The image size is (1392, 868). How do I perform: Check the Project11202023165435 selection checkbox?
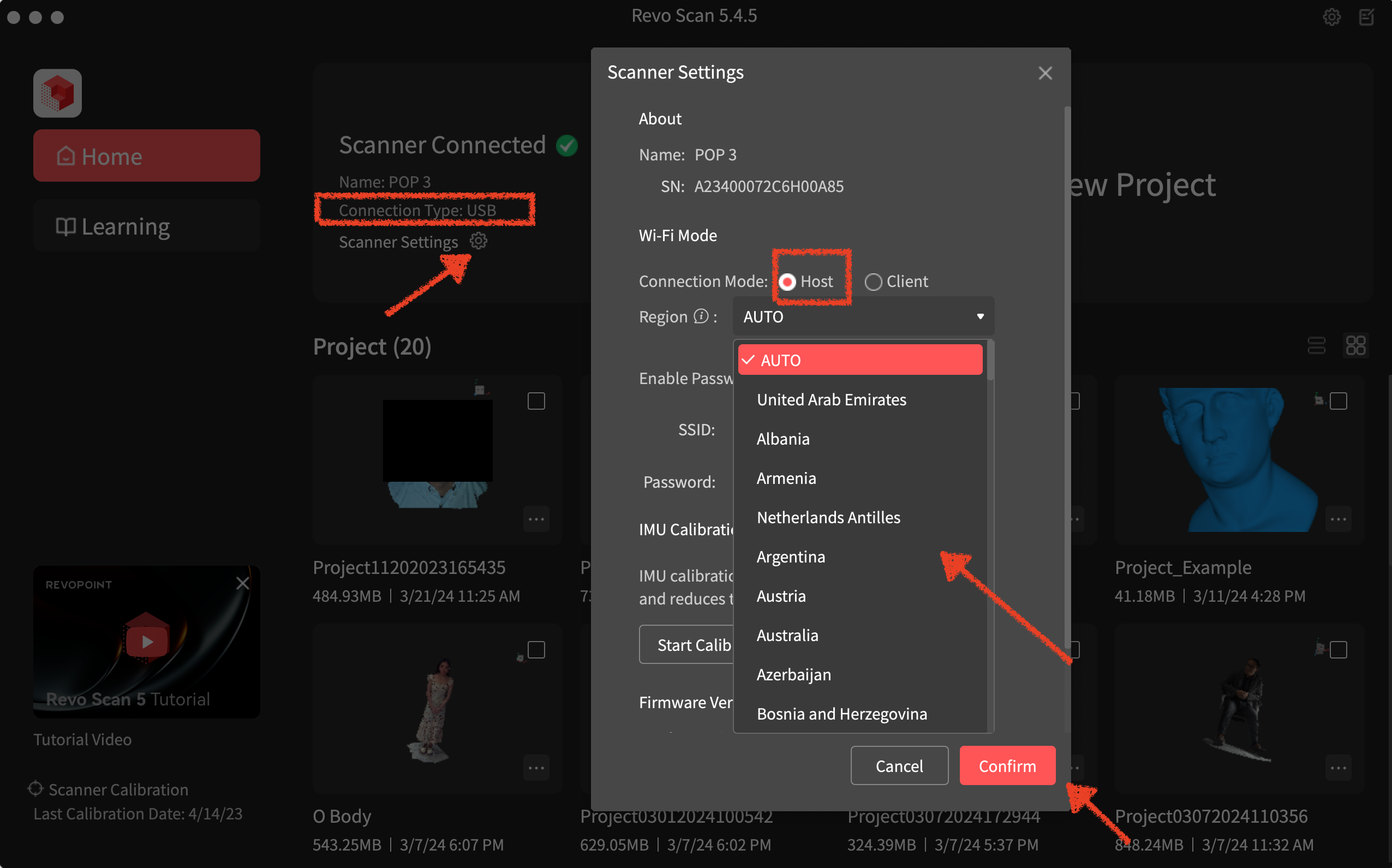[536, 400]
